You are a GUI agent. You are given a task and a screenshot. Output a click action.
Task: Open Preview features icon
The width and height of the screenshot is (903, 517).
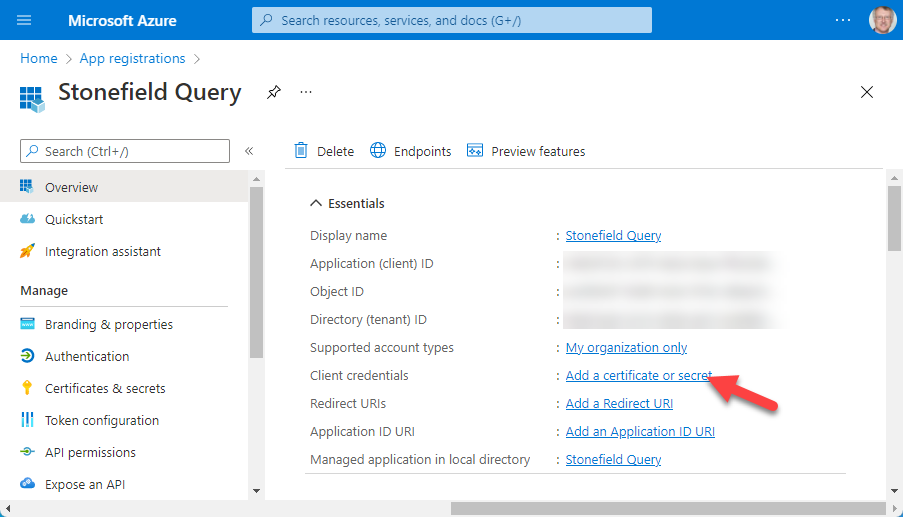tap(475, 151)
